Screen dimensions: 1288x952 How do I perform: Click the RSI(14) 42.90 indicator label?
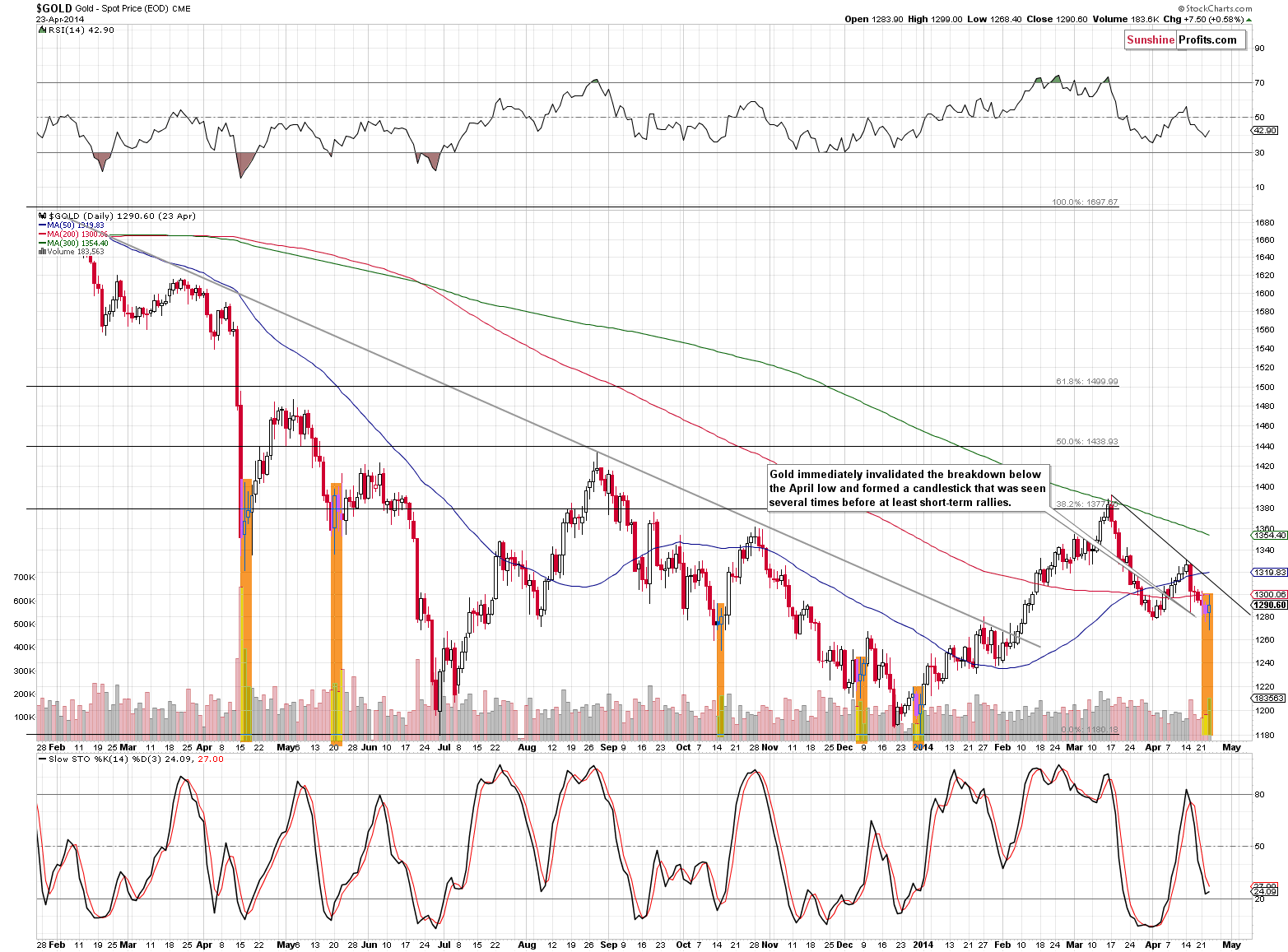[81, 30]
